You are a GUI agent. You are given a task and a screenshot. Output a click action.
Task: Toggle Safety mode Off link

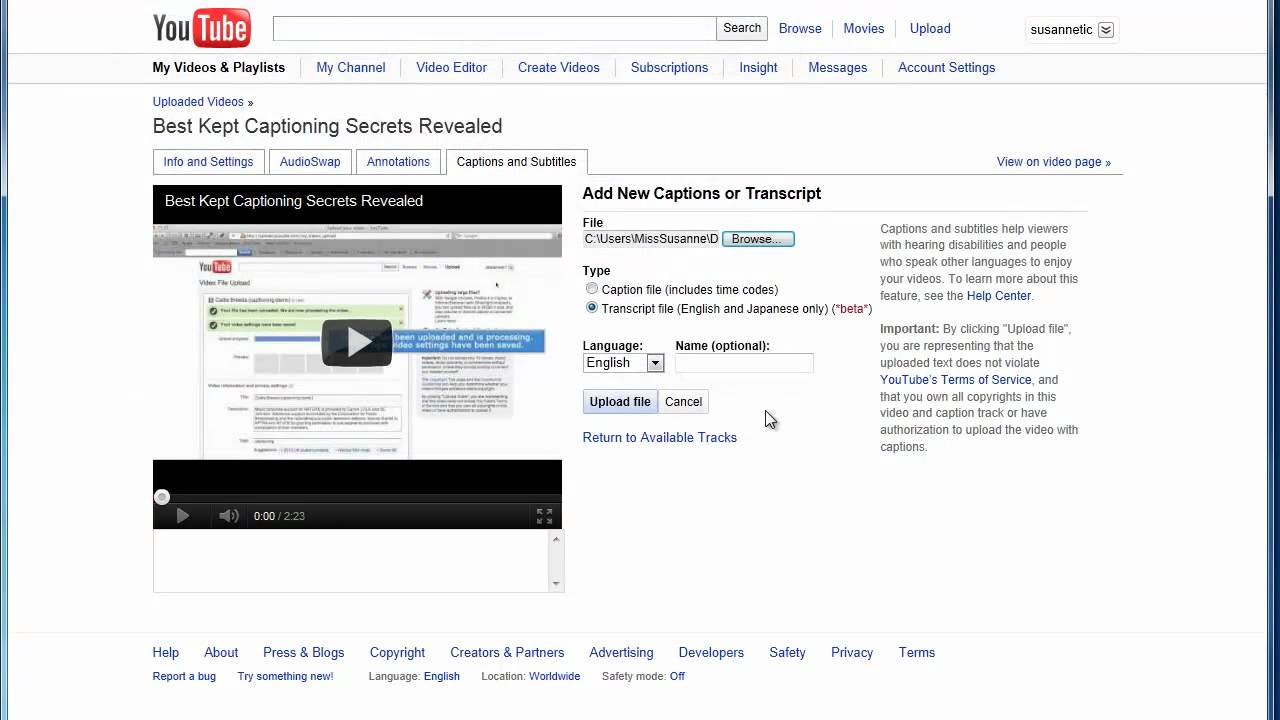pyautogui.click(x=677, y=677)
